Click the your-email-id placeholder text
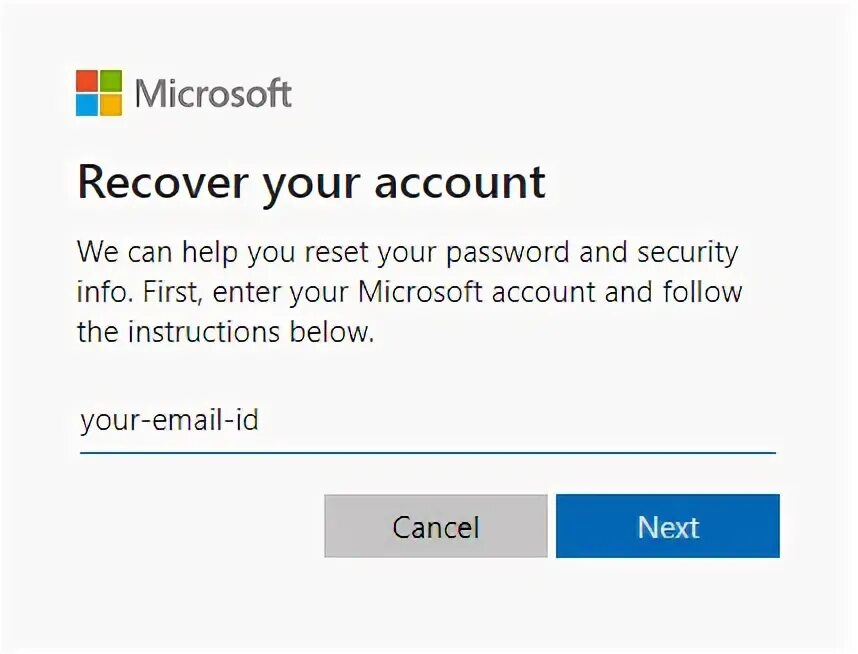 (168, 420)
